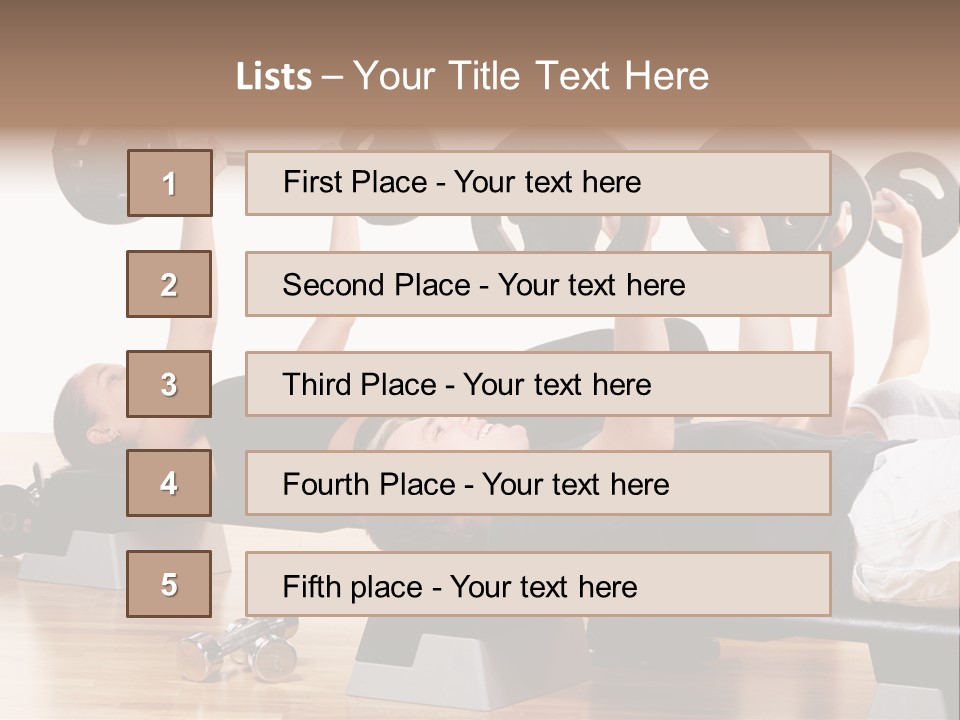Select the number 2 box

point(169,284)
